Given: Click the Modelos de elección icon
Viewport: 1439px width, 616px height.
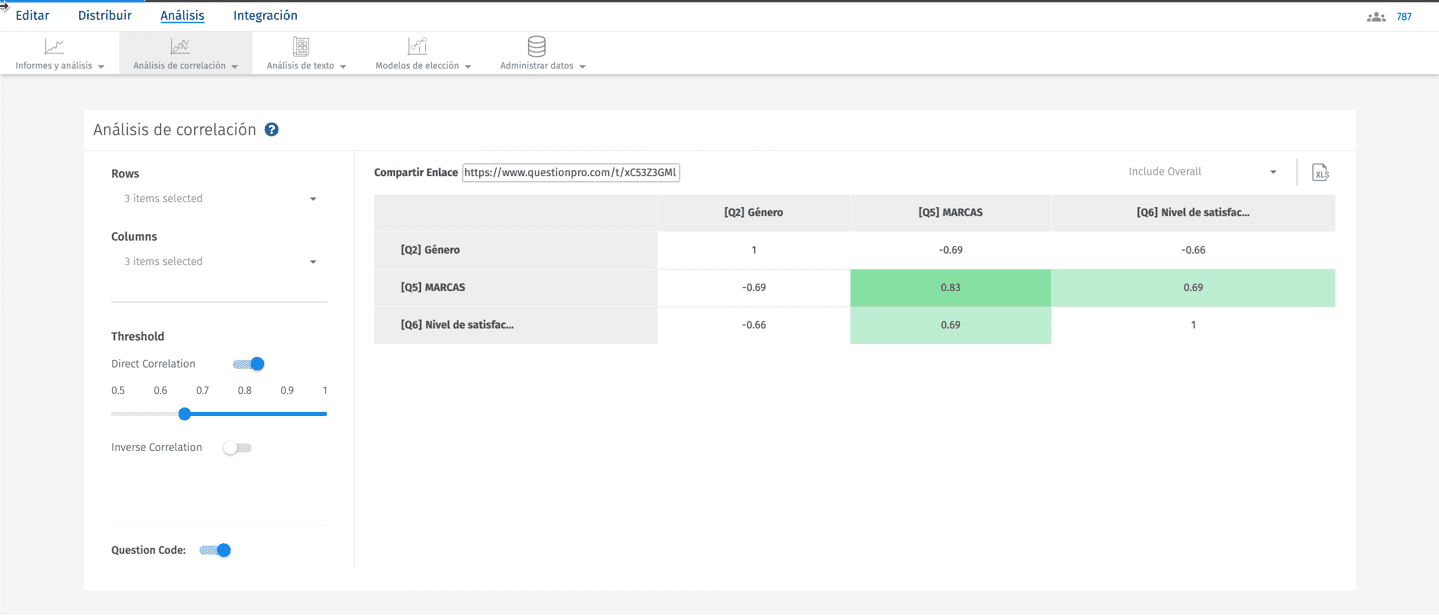Looking at the screenshot, I should point(417,46).
